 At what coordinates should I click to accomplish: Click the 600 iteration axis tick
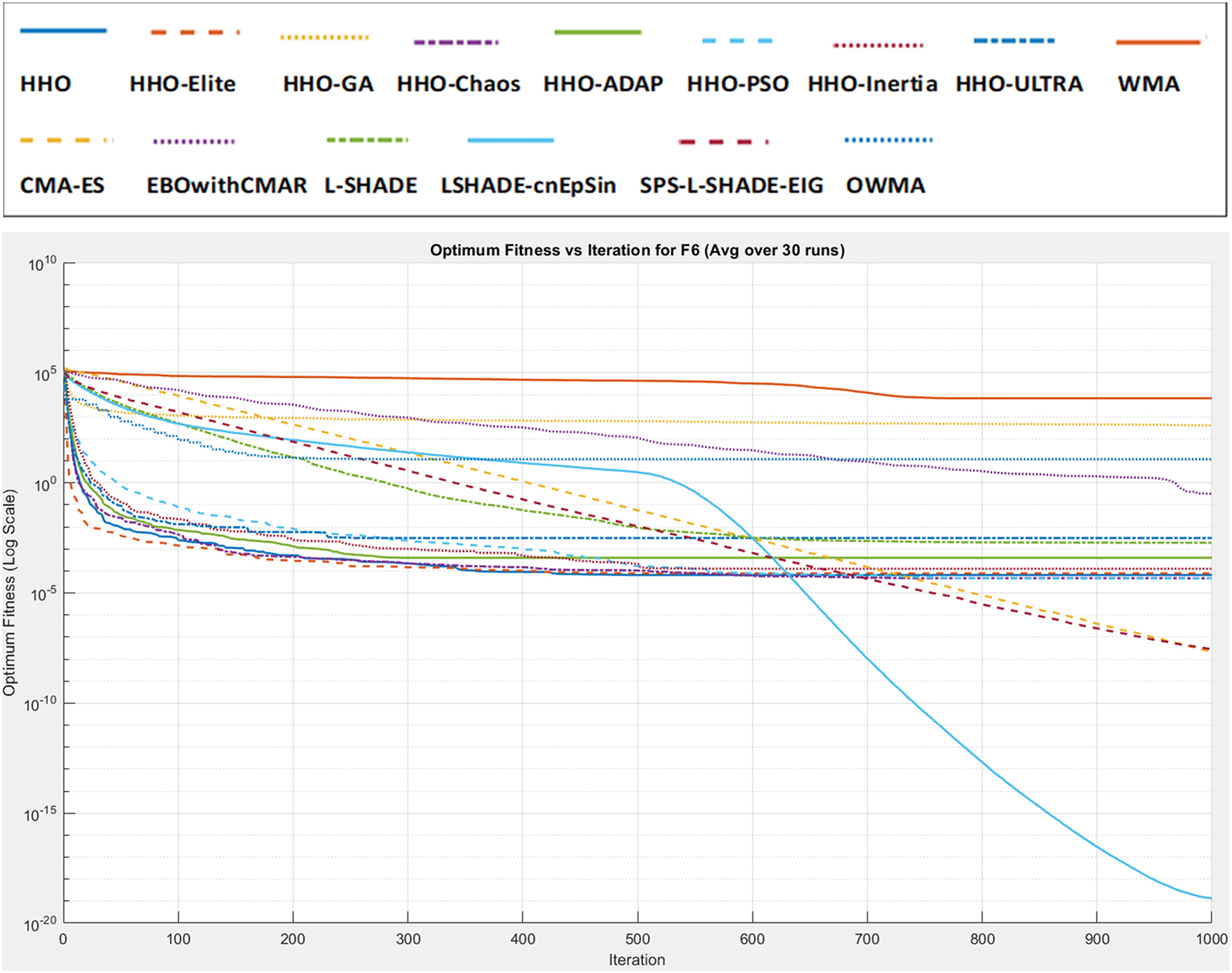point(752,939)
